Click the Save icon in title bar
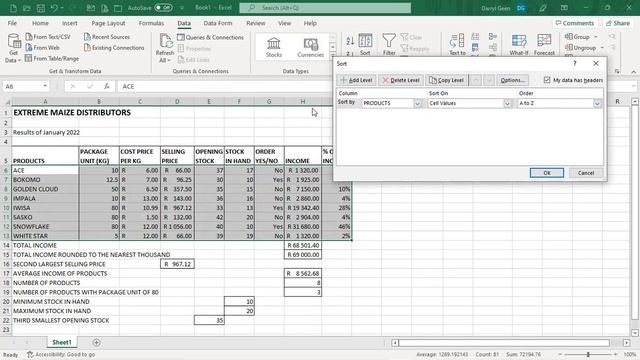The width and height of the screenshot is (640, 360). (40, 8)
